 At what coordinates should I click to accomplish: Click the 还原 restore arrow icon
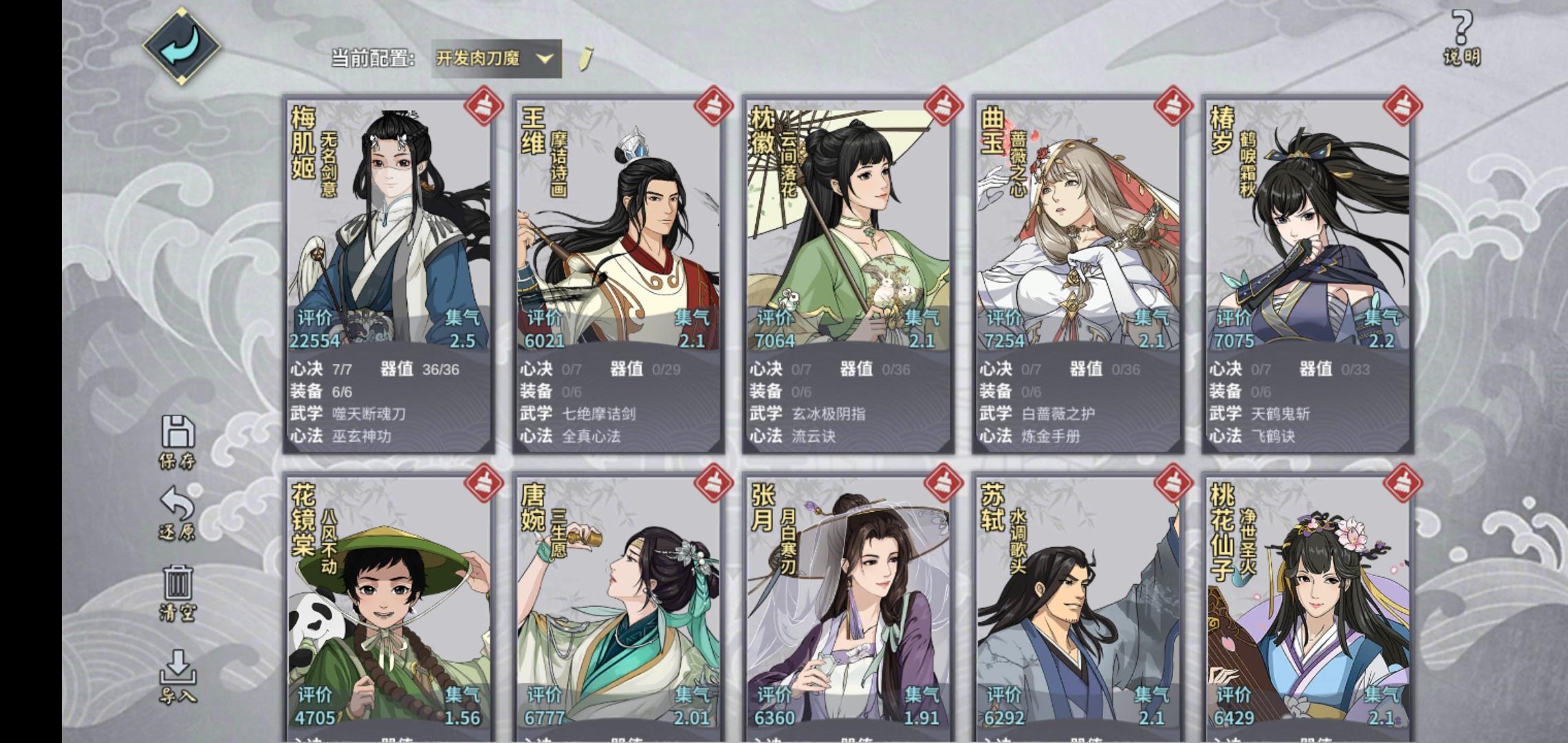[x=177, y=513]
